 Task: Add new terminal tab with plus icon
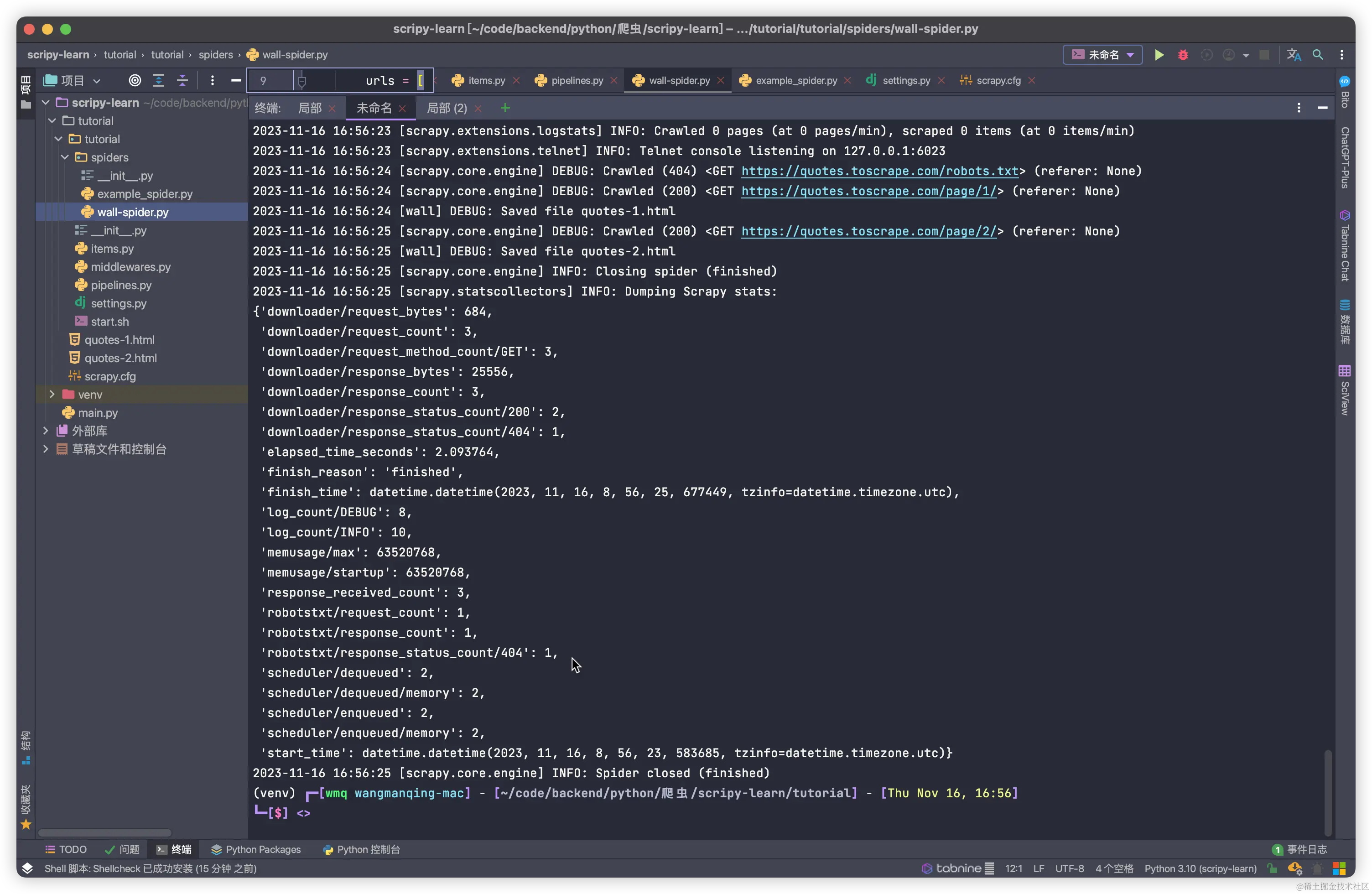coord(505,109)
